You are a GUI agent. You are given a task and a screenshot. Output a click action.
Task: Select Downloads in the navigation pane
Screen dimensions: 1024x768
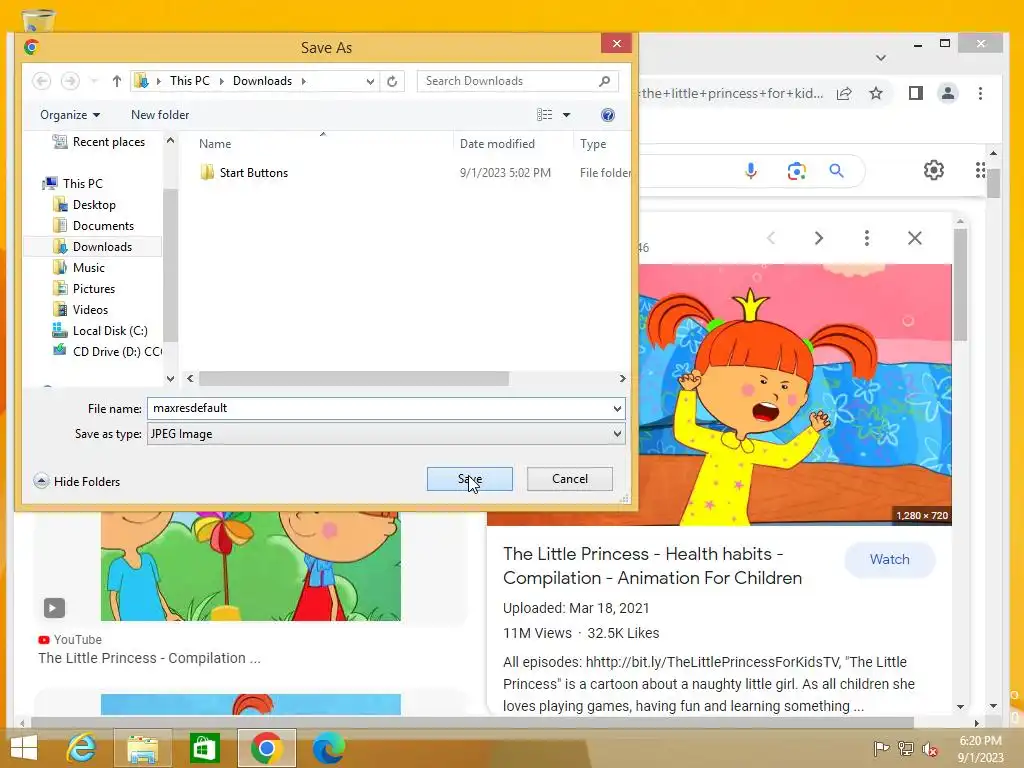[93, 246]
